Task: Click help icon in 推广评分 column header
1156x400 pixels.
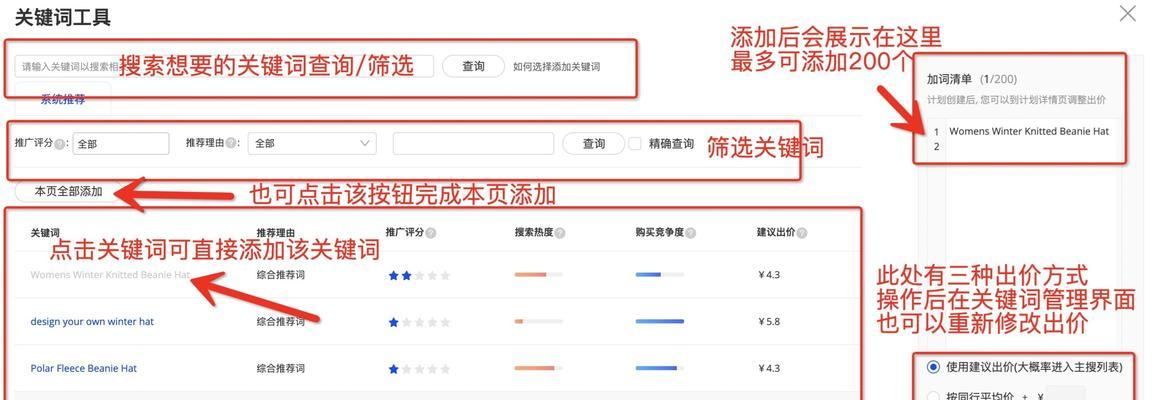Action: tap(431, 233)
